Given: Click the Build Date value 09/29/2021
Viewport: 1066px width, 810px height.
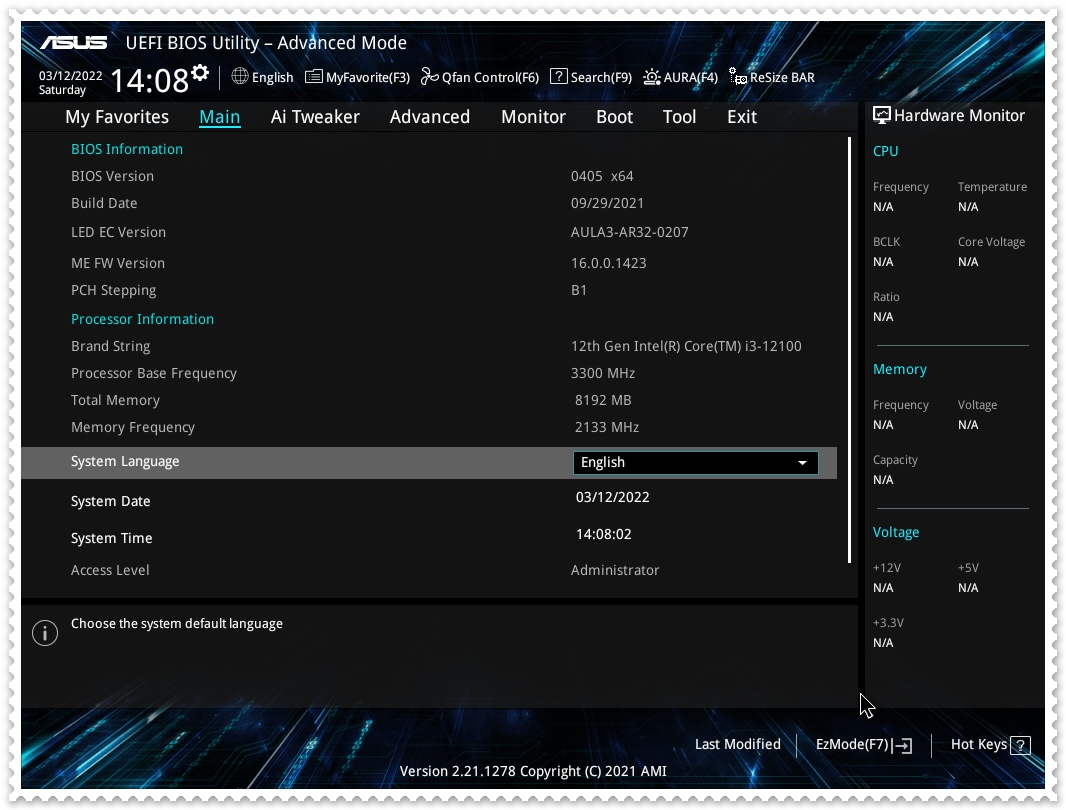Looking at the screenshot, I should (607, 203).
